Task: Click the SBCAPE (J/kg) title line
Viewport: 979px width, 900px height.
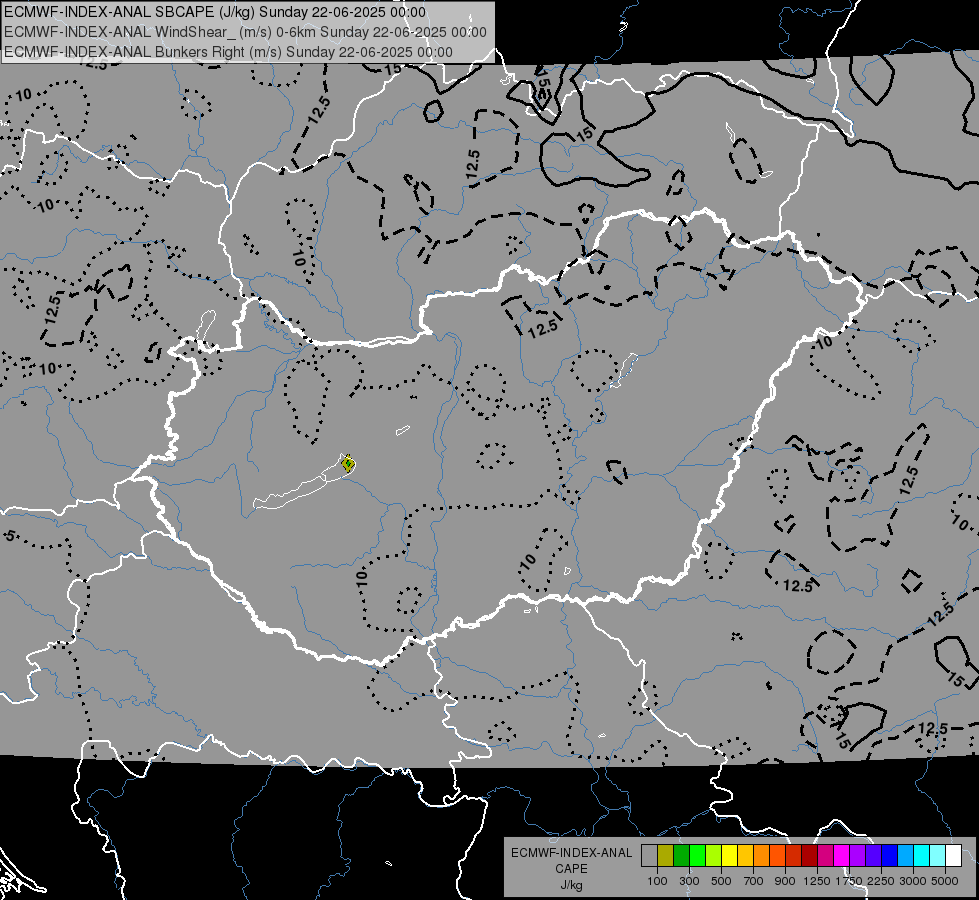Action: point(215,12)
